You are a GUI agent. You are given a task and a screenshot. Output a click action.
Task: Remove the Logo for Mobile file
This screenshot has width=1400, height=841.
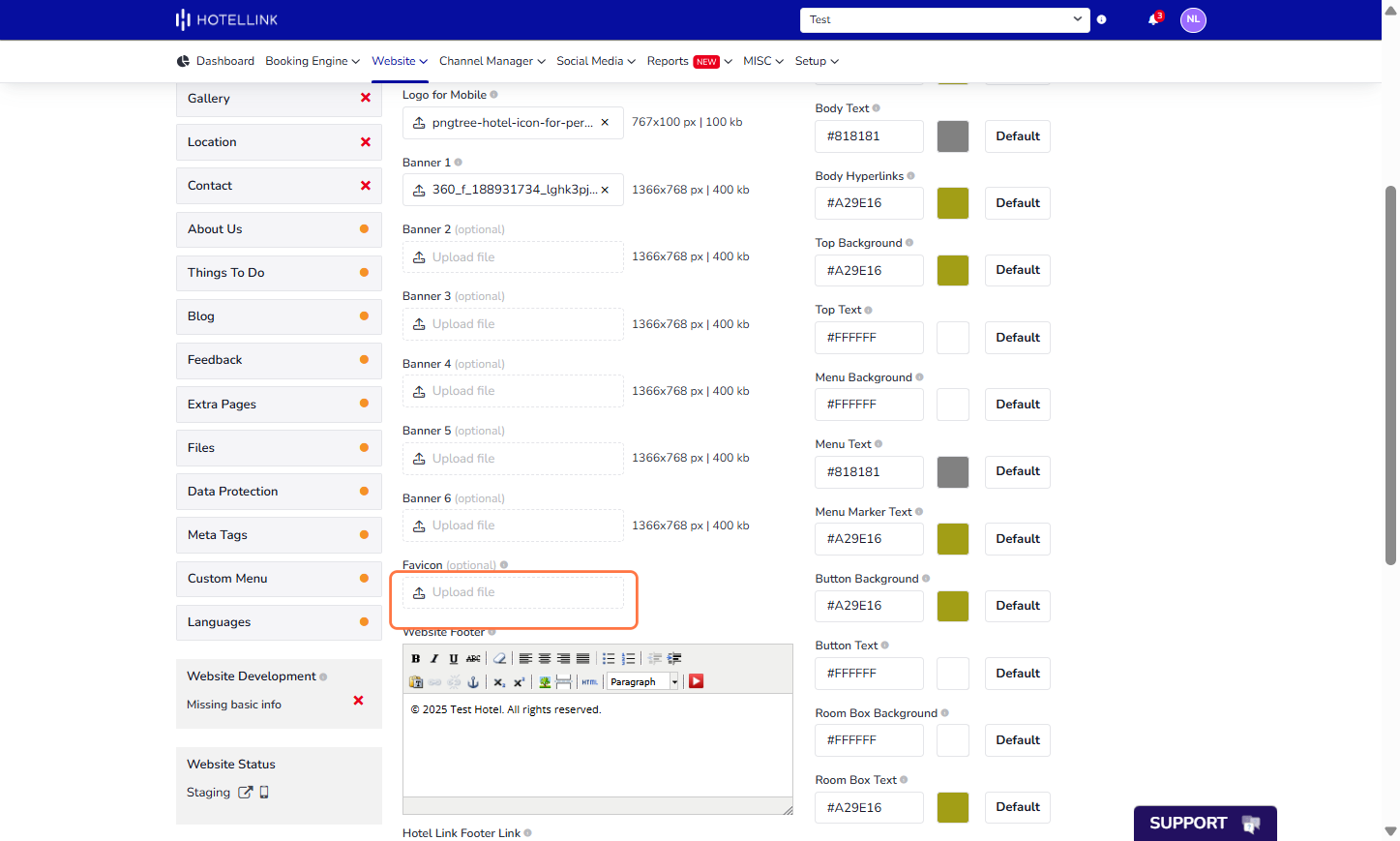[x=605, y=123]
